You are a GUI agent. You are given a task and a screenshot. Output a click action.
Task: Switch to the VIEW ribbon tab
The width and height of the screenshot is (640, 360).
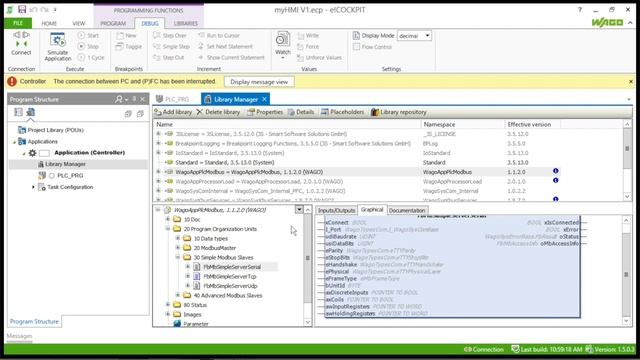coord(79,23)
